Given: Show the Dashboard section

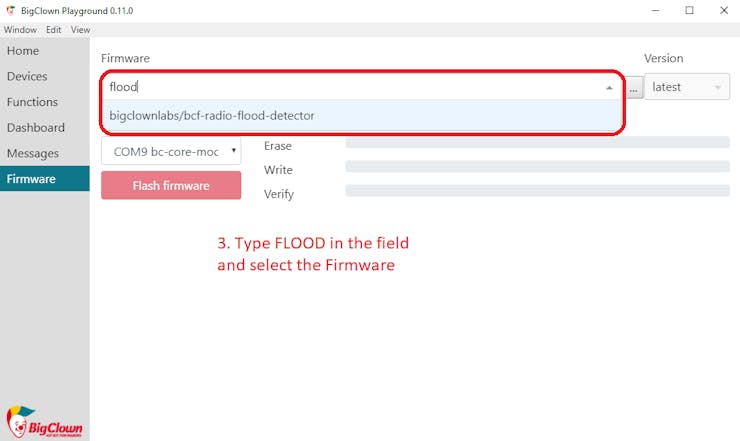Looking at the screenshot, I should pyautogui.click(x=35, y=128).
